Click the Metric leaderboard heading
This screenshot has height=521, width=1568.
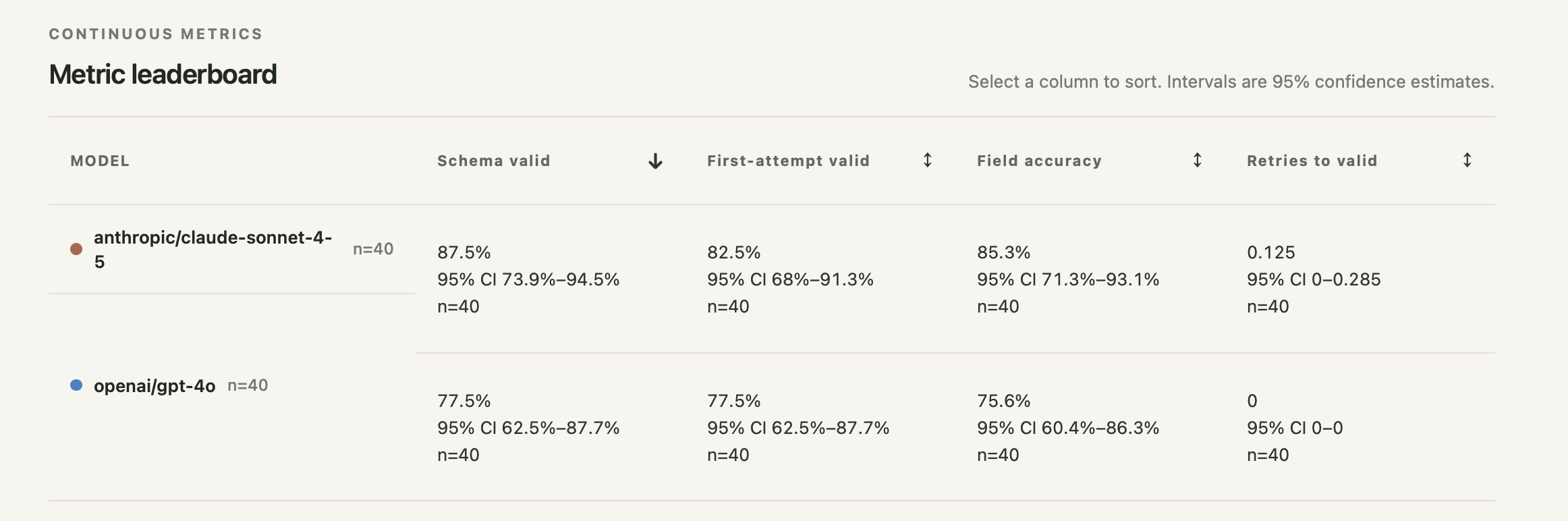[x=163, y=74]
